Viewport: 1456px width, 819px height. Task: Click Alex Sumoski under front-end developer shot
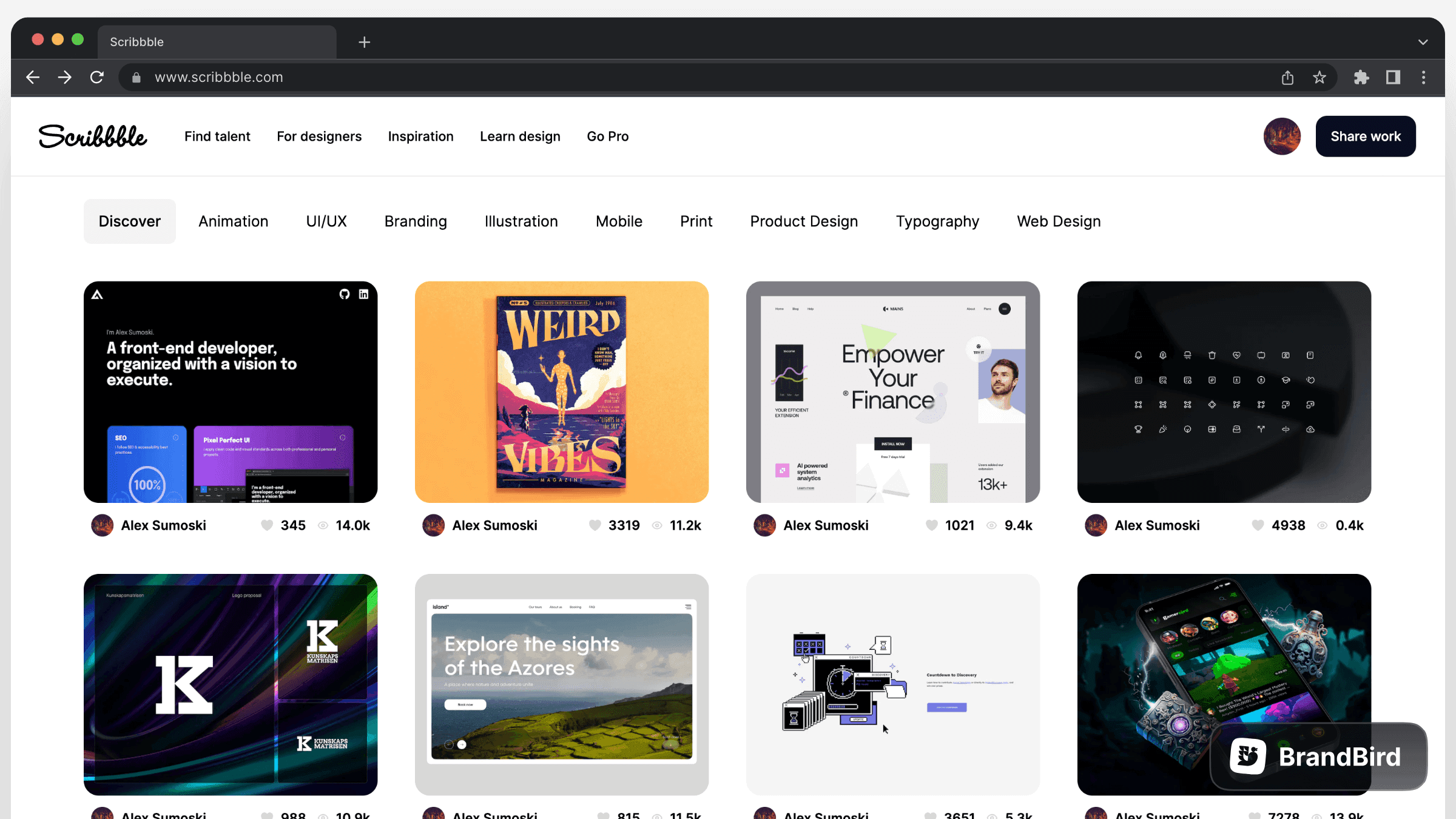point(163,525)
